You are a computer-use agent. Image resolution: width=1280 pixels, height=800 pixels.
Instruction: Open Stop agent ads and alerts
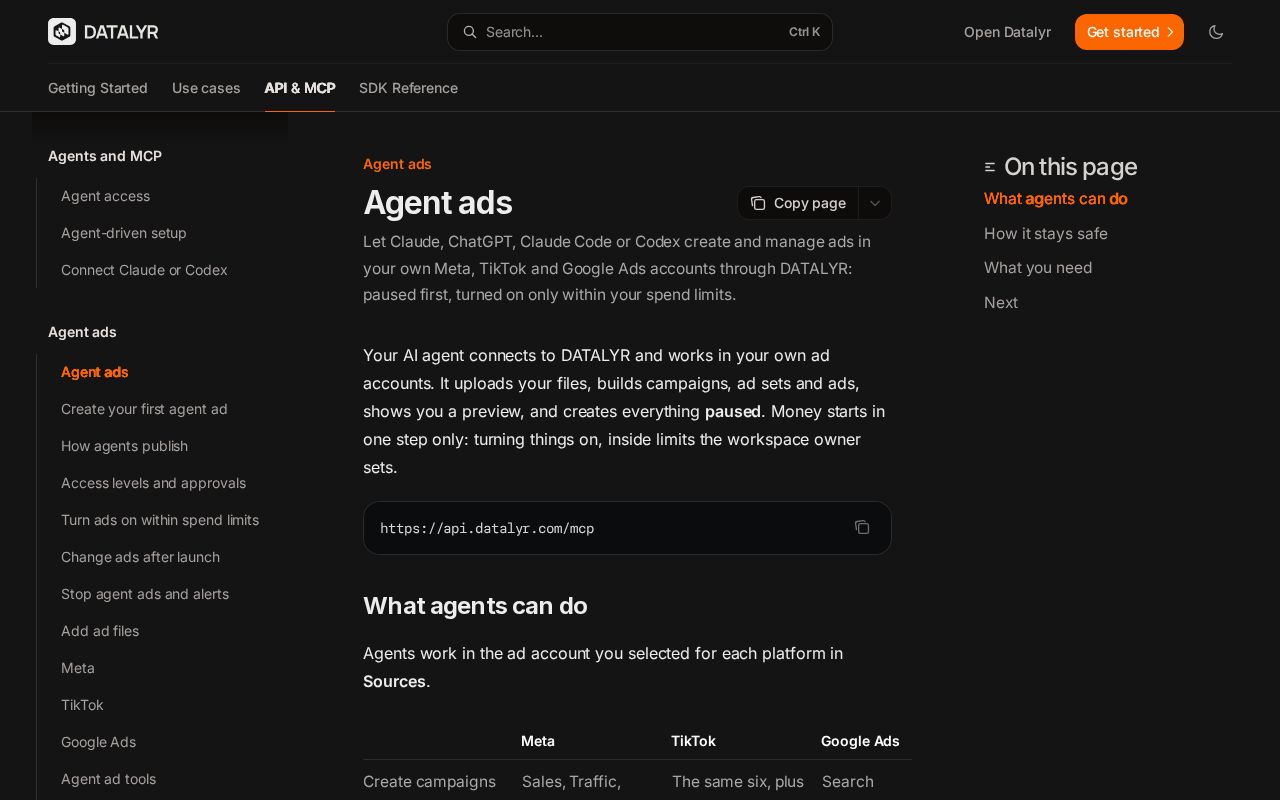coord(145,594)
